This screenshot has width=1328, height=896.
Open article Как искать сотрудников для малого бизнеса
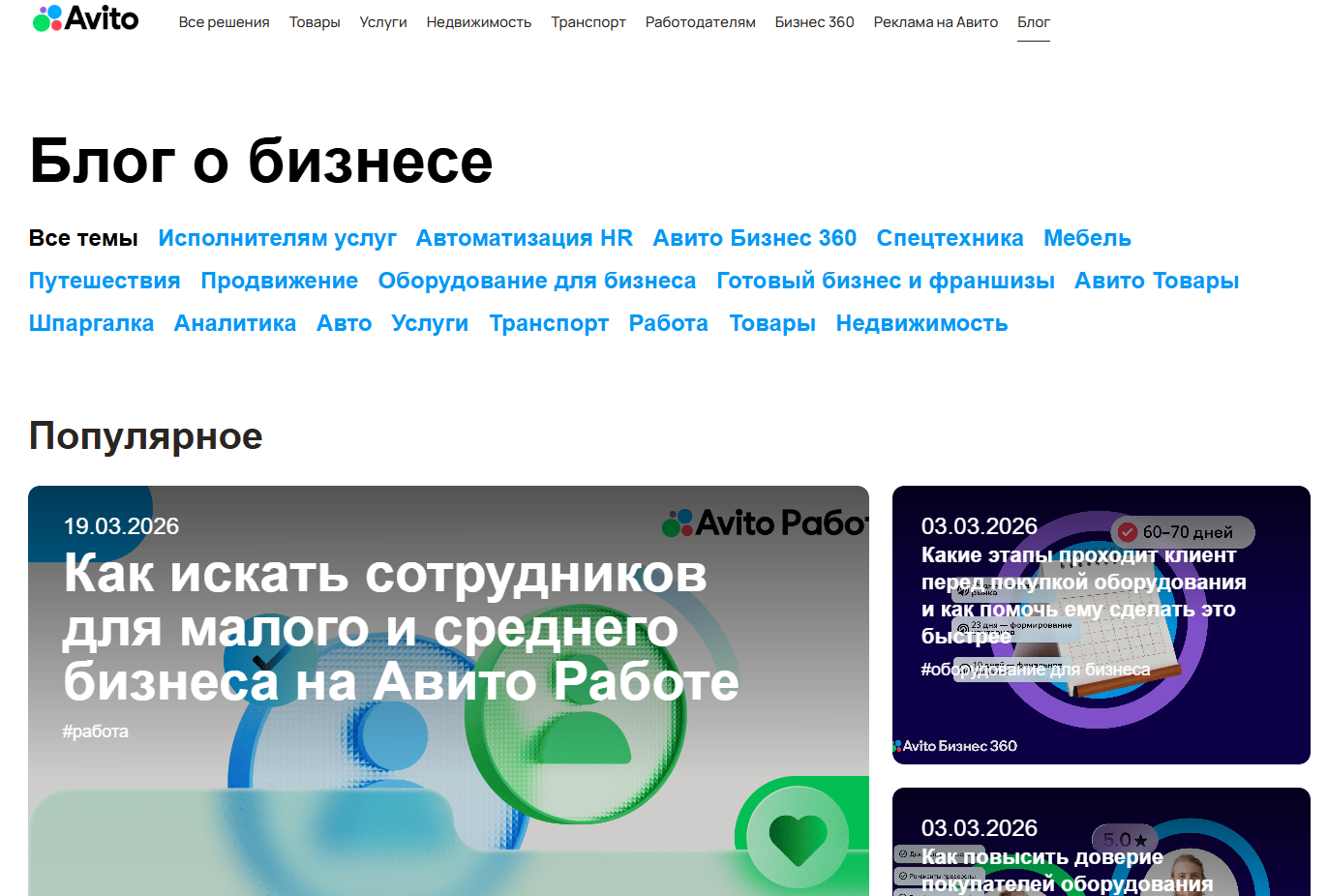(x=401, y=628)
